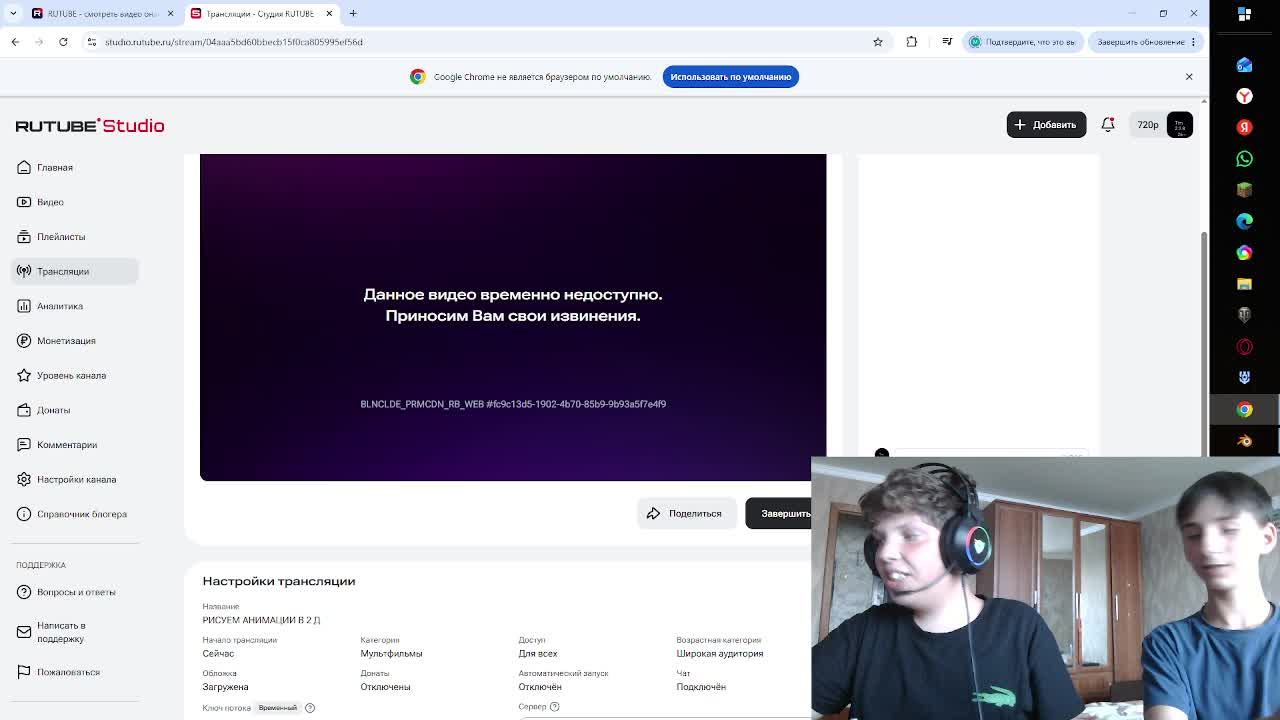Close the Студия RUTUBE browser tab
Image resolution: width=1280 pixels, height=720 pixels.
pyautogui.click(x=329, y=13)
